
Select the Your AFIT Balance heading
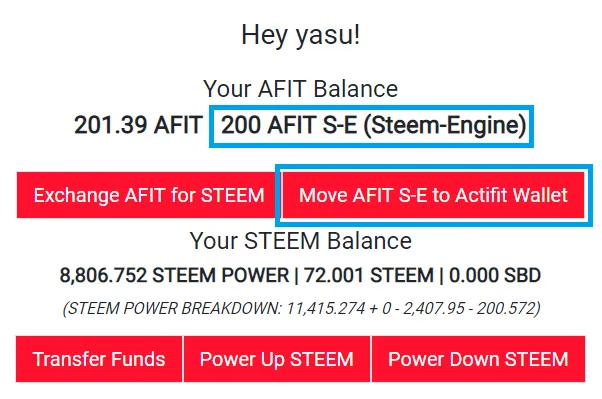[301, 89]
